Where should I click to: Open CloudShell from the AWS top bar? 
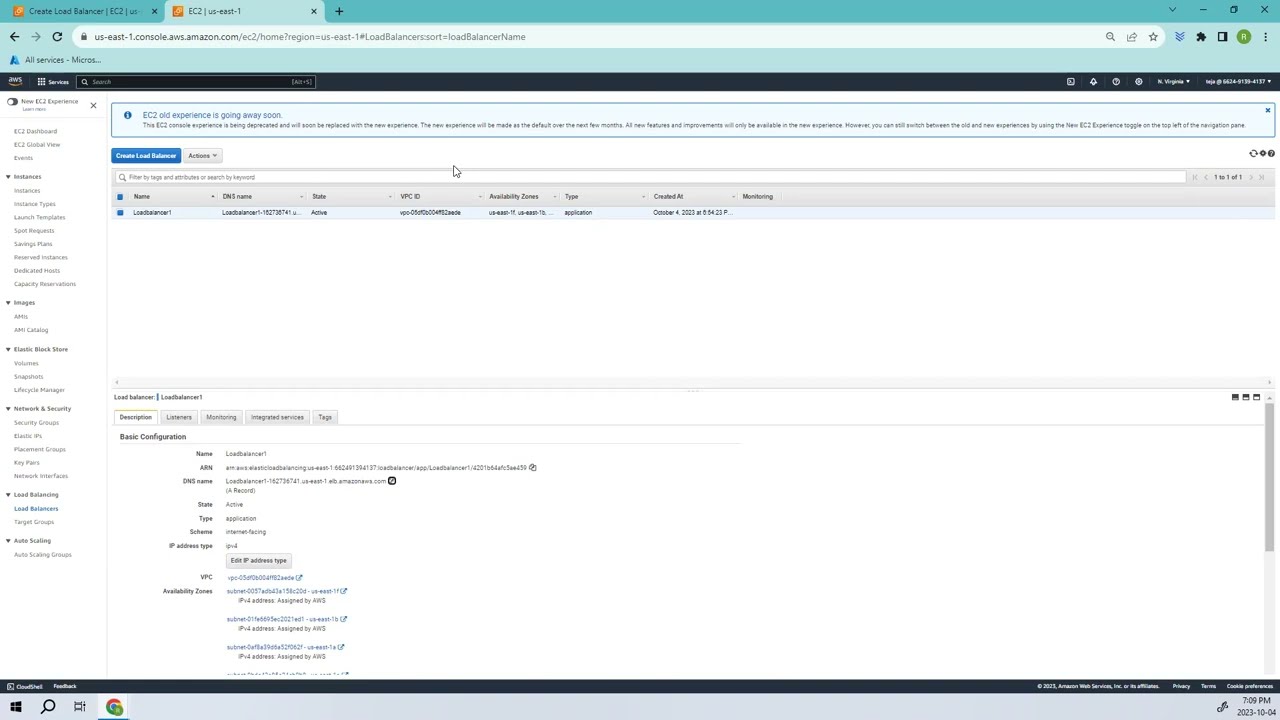(x=1070, y=81)
